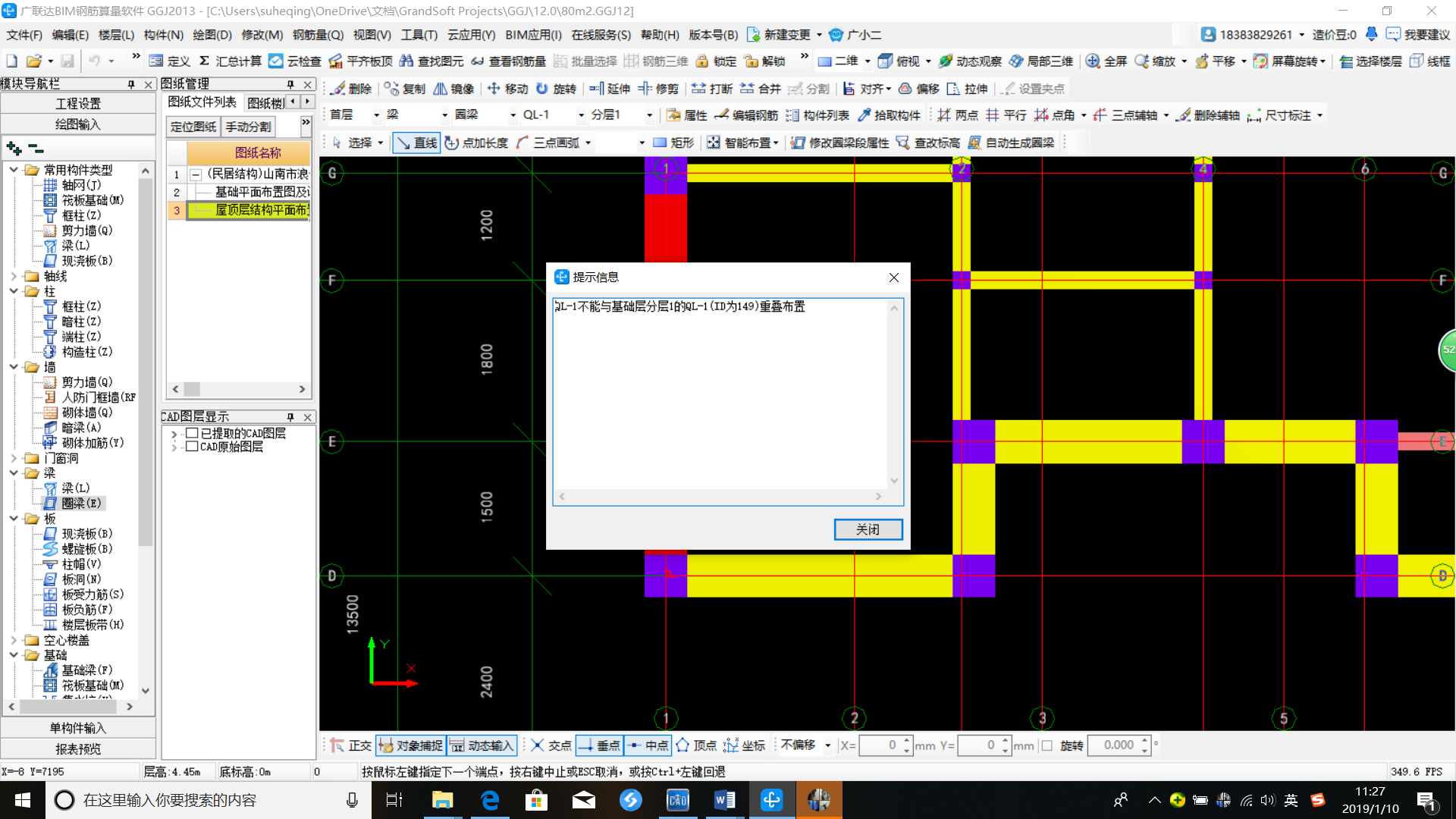Viewport: 1456px width, 819px height.
Task: Select the 镜像 (mirror) tool
Action: 453,89
